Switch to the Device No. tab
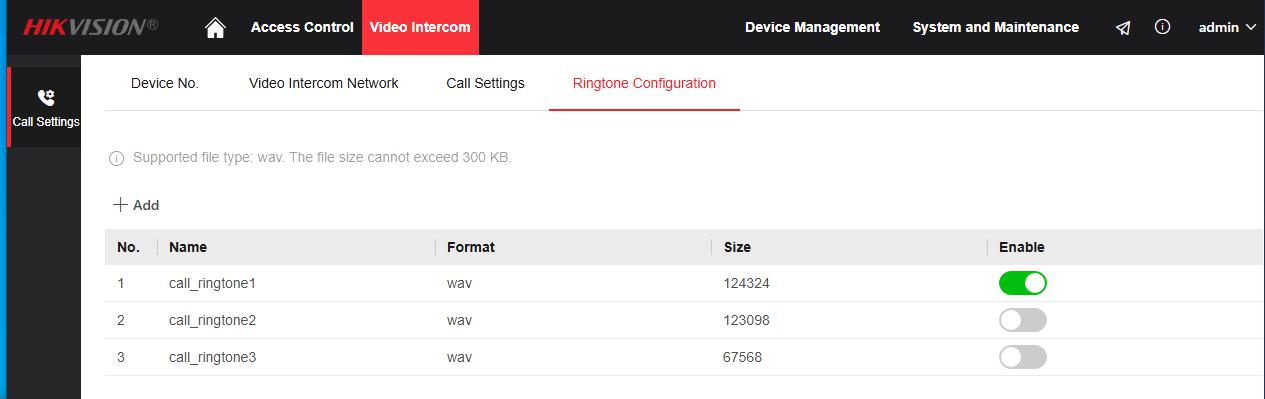The height and width of the screenshot is (399, 1265). 165,83
